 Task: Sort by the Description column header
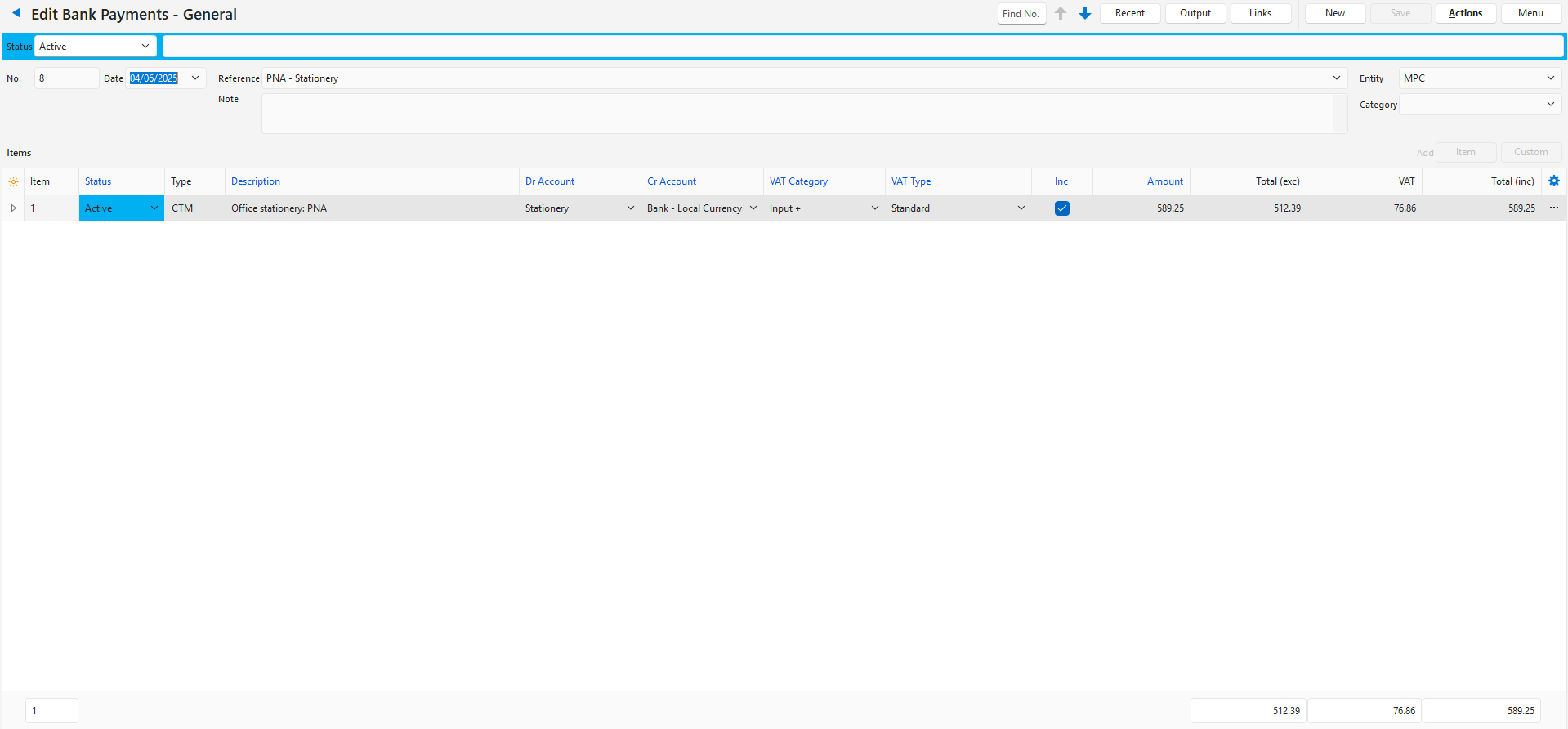(x=256, y=181)
